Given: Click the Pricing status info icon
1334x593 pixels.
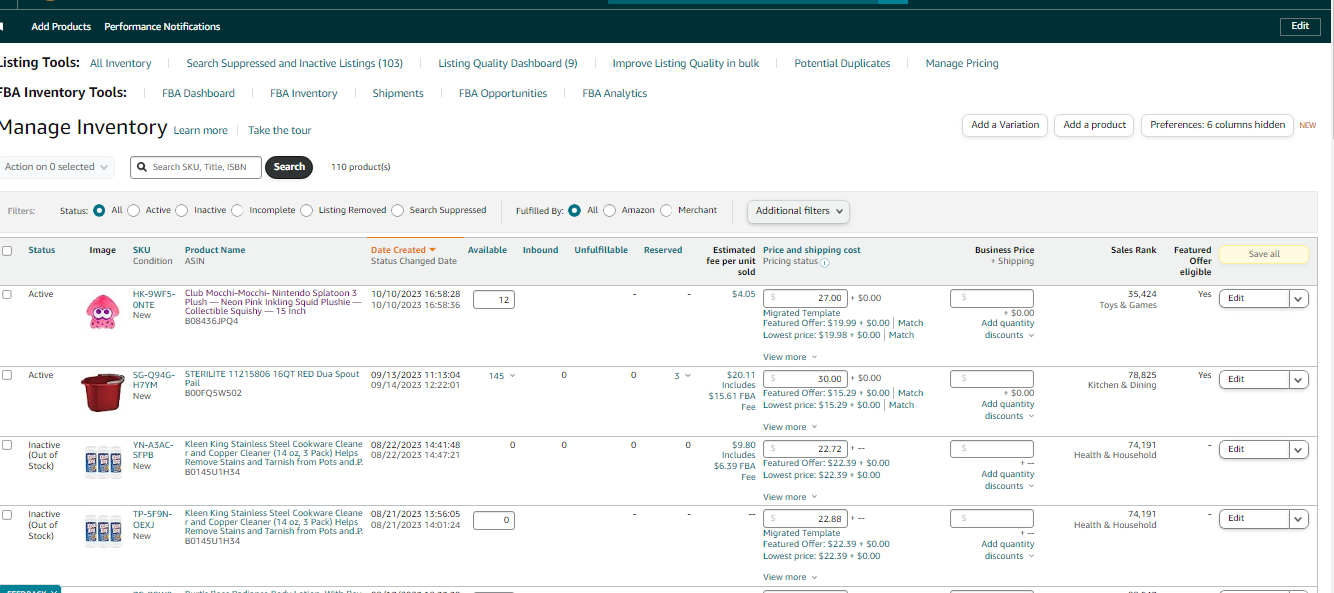Looking at the screenshot, I should pyautogui.click(x=824, y=263).
